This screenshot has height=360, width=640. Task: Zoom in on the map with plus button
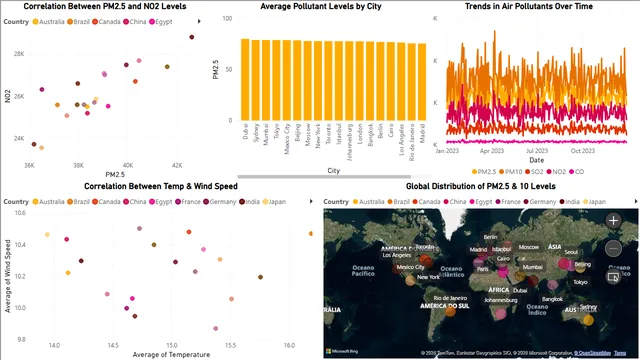pyautogui.click(x=613, y=221)
